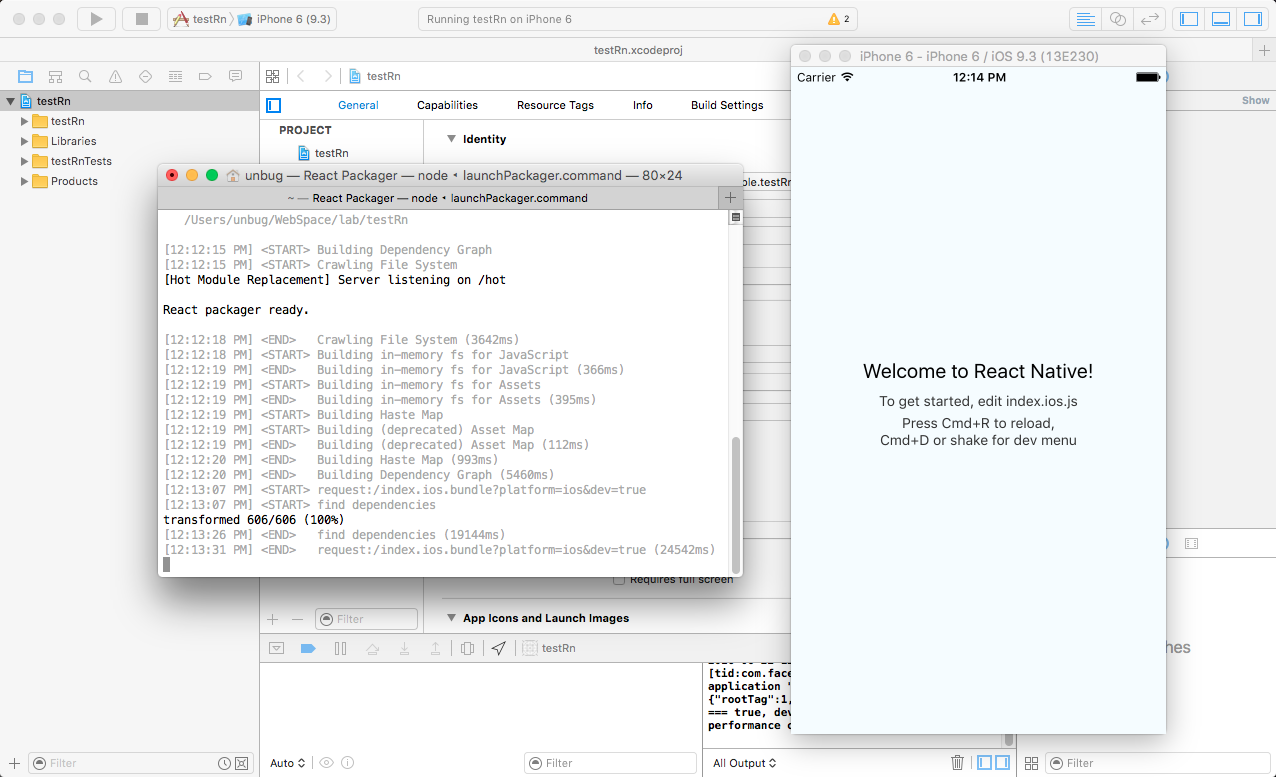The width and height of the screenshot is (1276, 777).
Task: Click Welcome to React Native text in simulator
Action: 978,371
